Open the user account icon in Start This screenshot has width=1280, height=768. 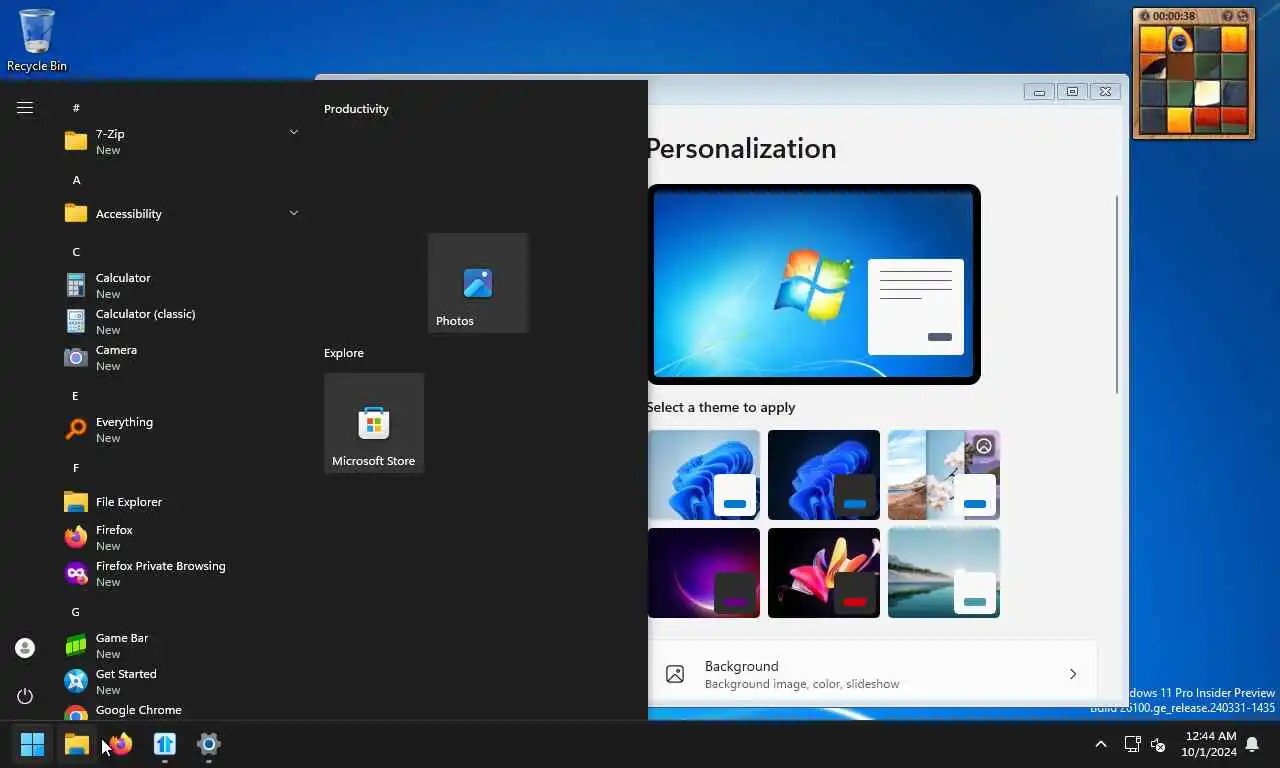click(x=25, y=648)
